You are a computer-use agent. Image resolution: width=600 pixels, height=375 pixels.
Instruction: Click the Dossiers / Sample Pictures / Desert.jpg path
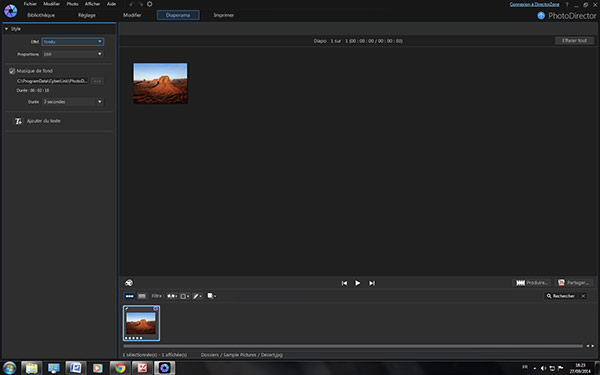[241, 355]
